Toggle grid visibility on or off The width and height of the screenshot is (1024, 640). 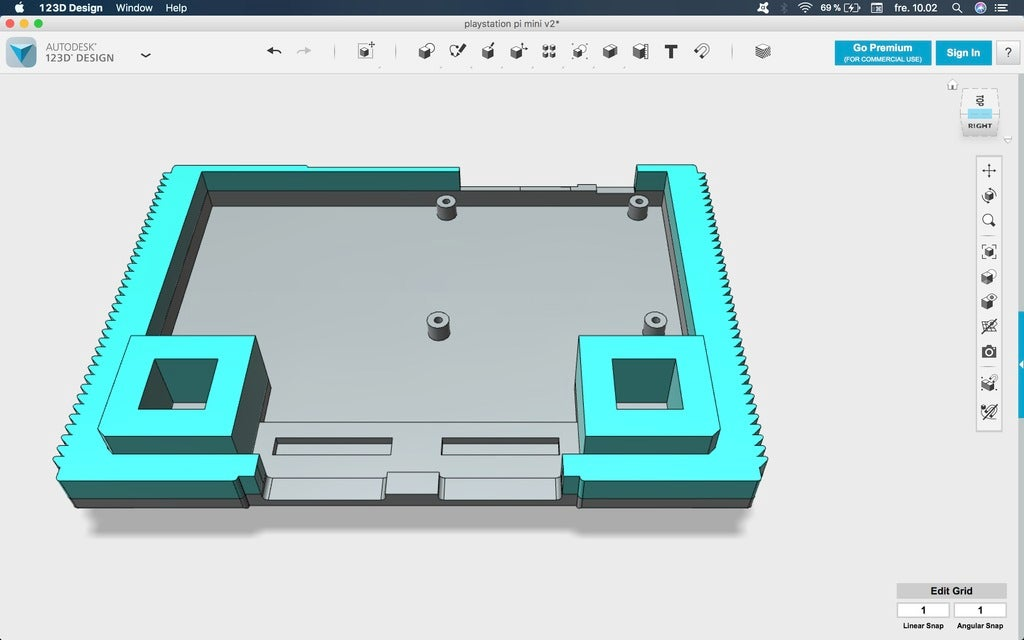(989, 327)
